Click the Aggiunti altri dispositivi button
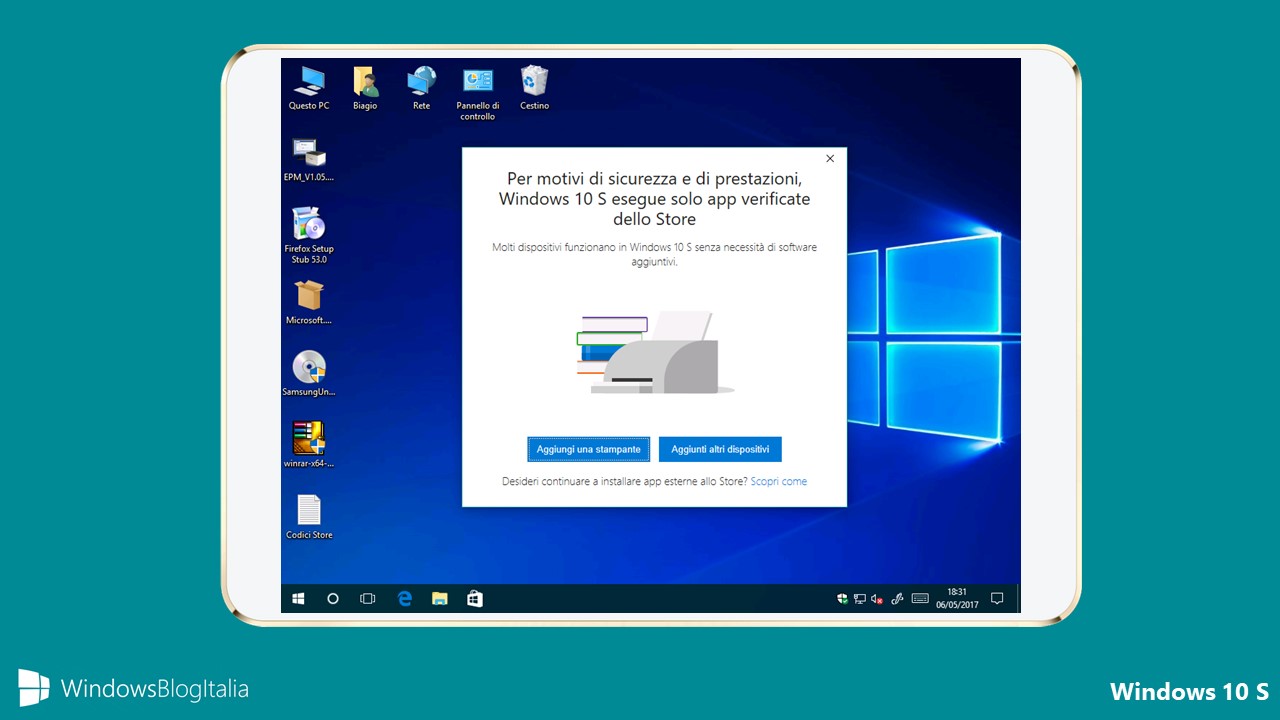The height and width of the screenshot is (720, 1280). click(x=720, y=450)
